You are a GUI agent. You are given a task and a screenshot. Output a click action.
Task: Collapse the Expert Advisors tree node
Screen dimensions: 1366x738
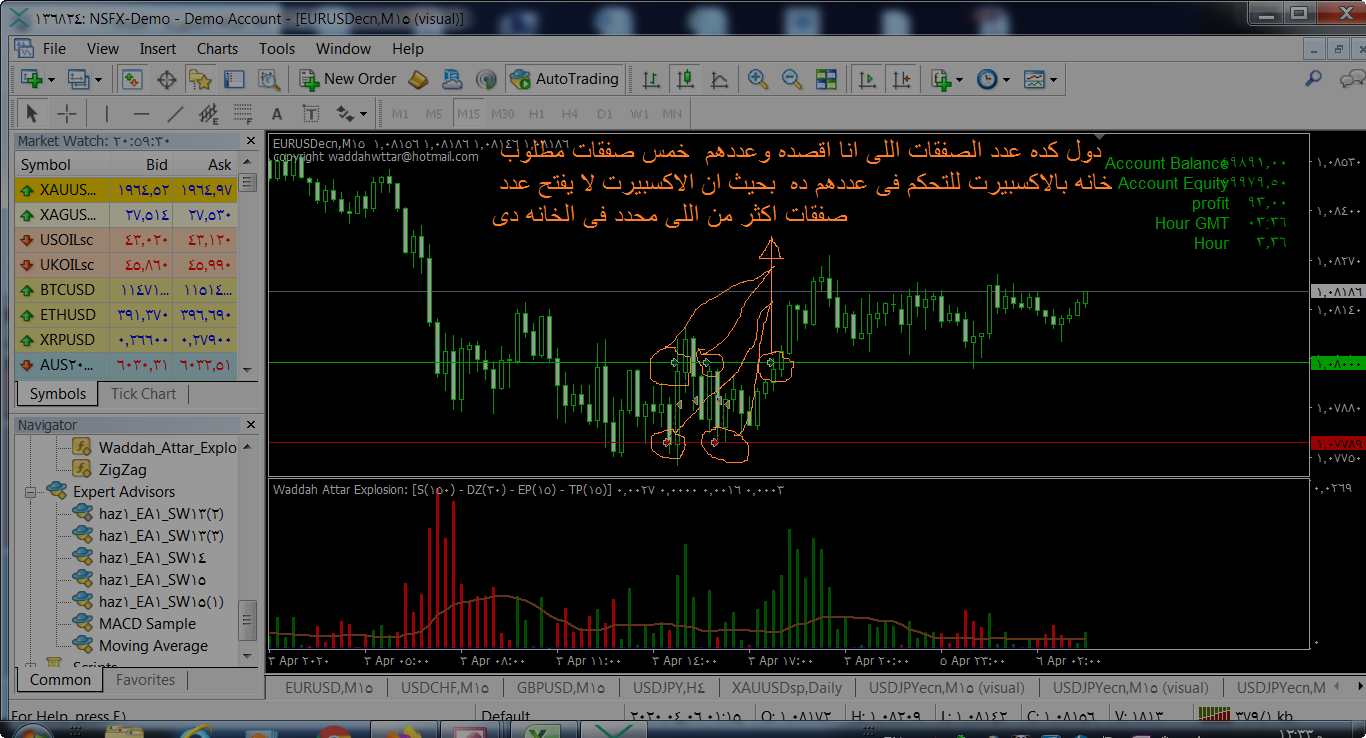click(x=31, y=492)
